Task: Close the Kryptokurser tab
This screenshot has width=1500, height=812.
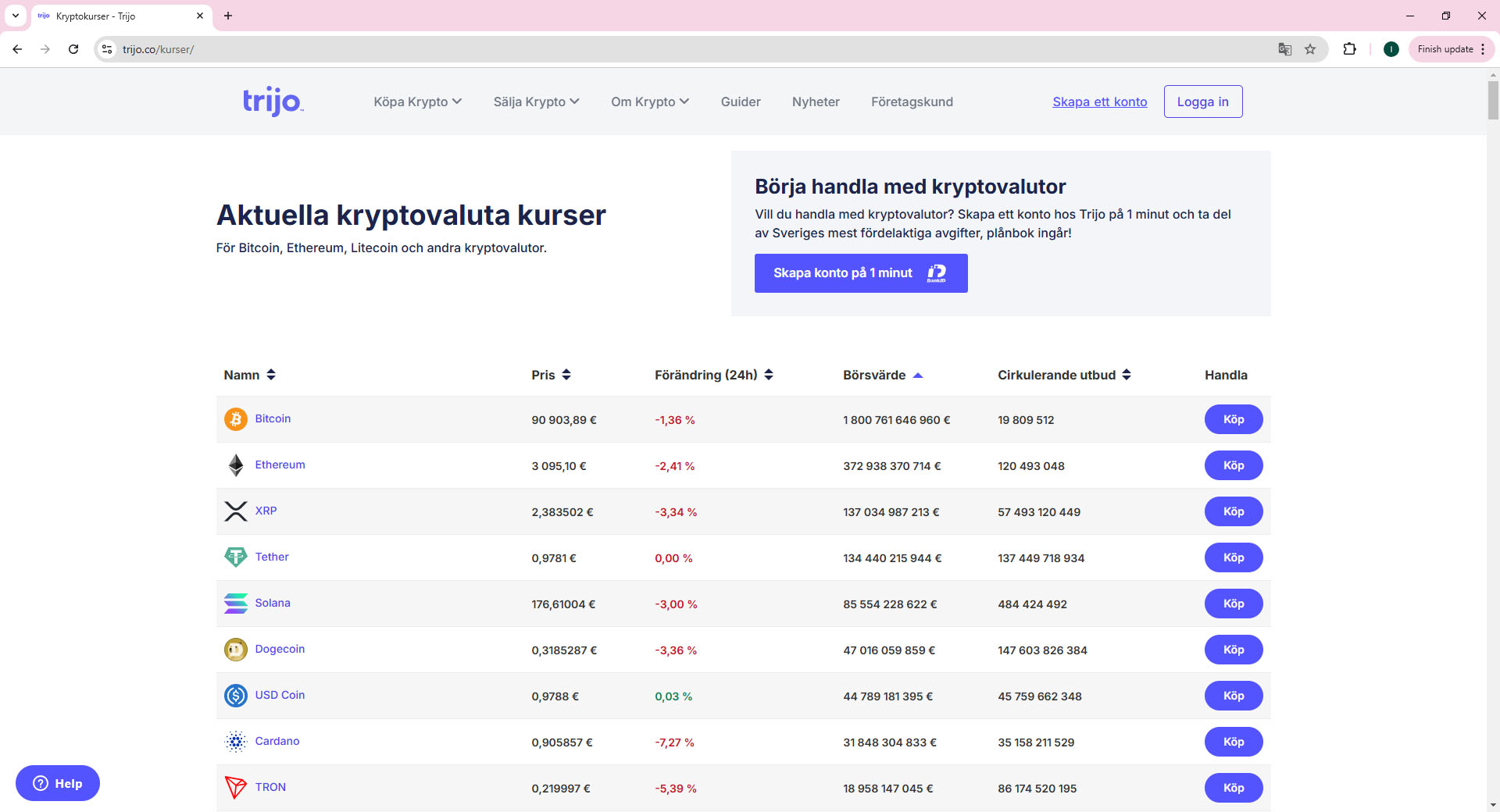Action: click(199, 16)
